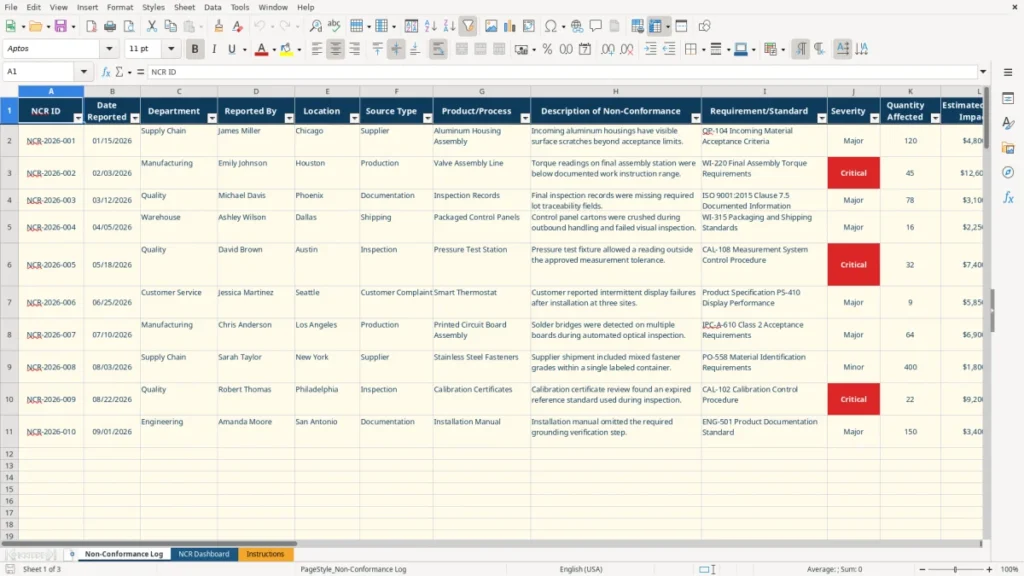Open the Sheet menu
Image resolution: width=1024 pixels, height=576 pixels.
(x=184, y=7)
